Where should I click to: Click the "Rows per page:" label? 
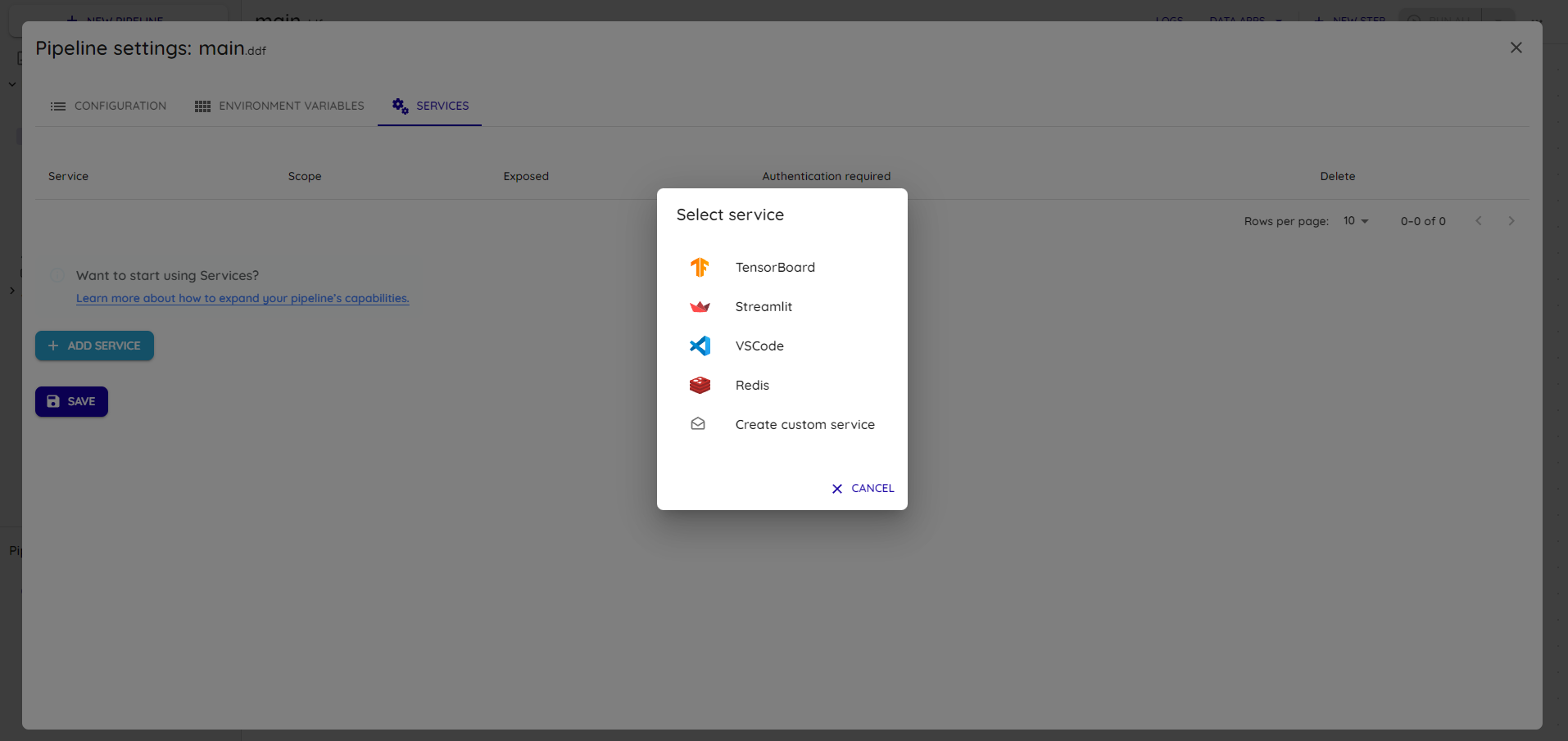1286,221
